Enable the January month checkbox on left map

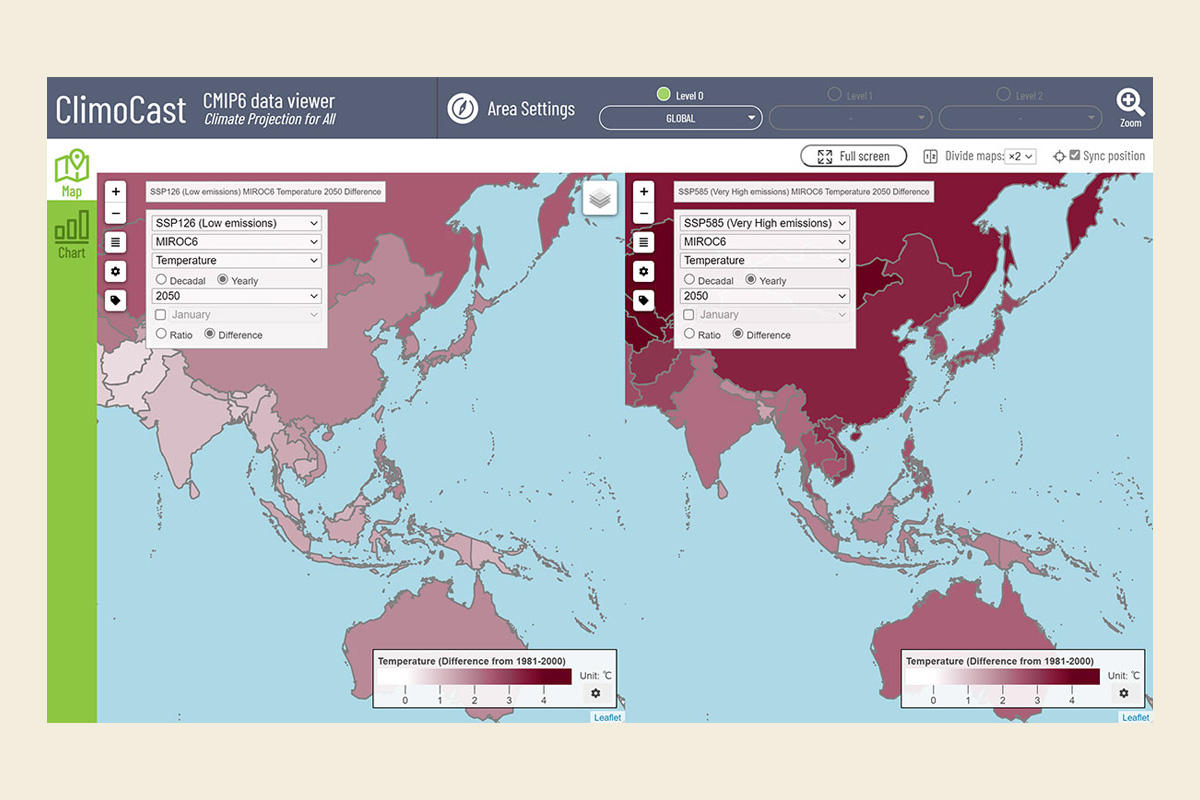pos(161,315)
